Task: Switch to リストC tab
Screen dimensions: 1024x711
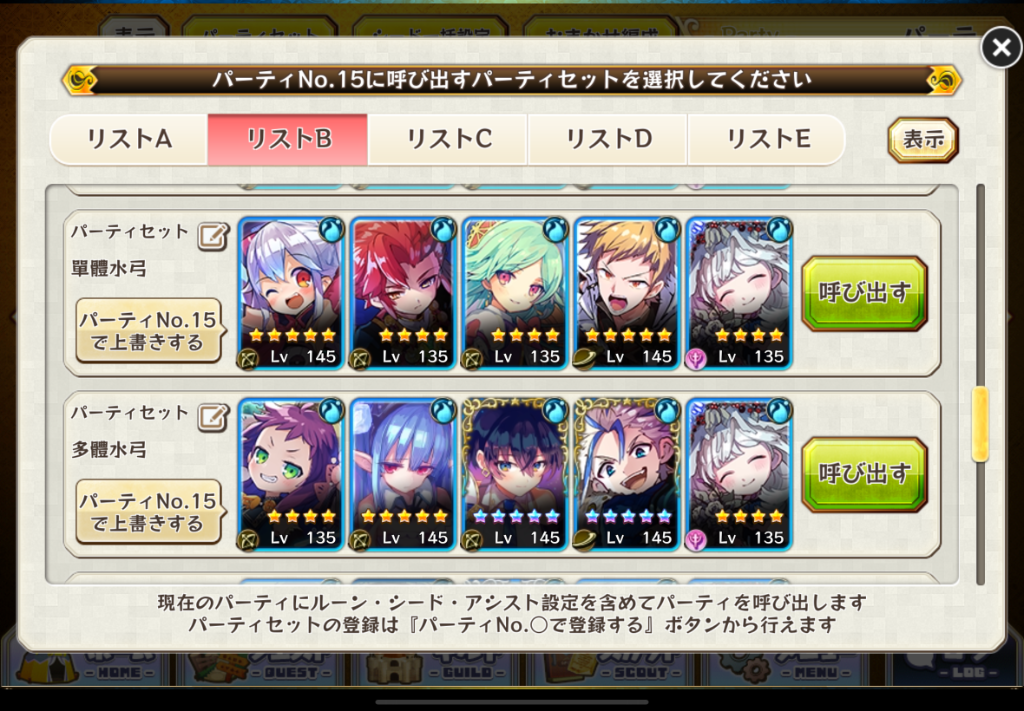Action: coord(448,139)
